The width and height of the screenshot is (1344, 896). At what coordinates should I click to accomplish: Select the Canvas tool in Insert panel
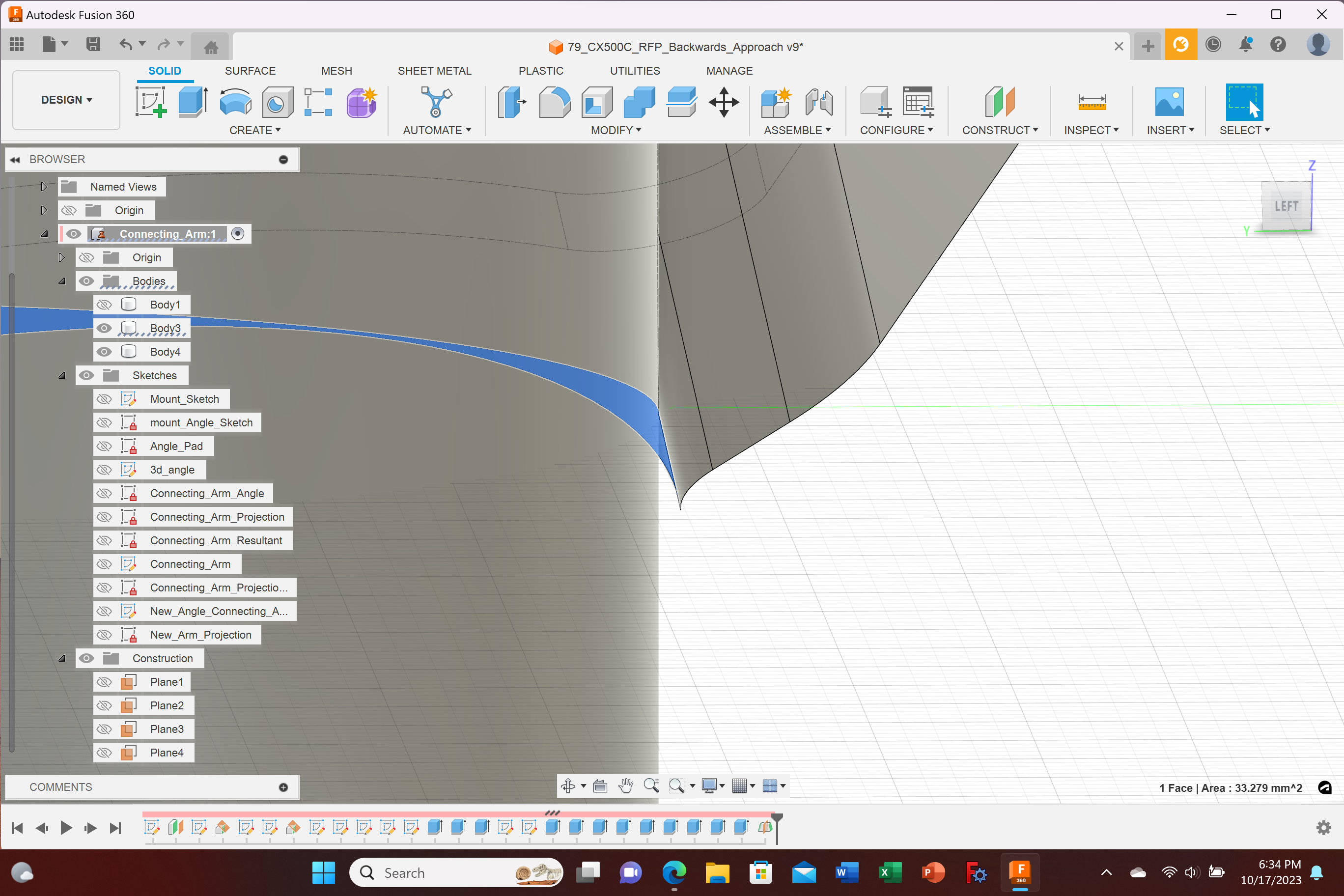click(x=1170, y=103)
